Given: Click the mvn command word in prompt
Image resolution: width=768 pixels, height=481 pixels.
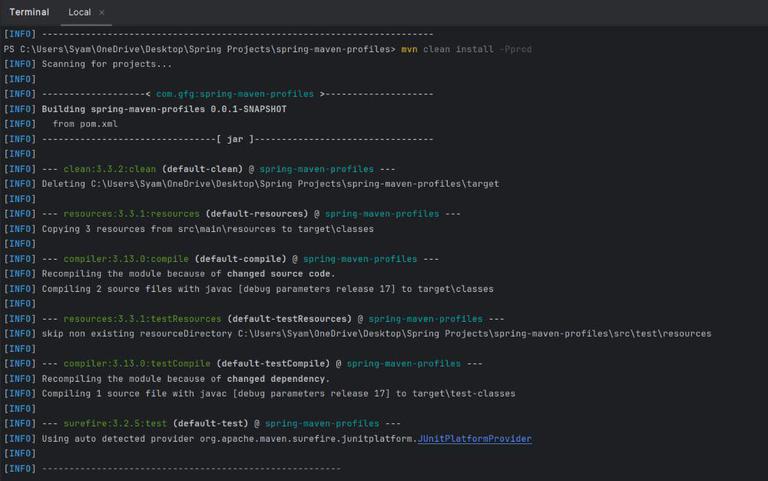Looking at the screenshot, I should point(409,49).
